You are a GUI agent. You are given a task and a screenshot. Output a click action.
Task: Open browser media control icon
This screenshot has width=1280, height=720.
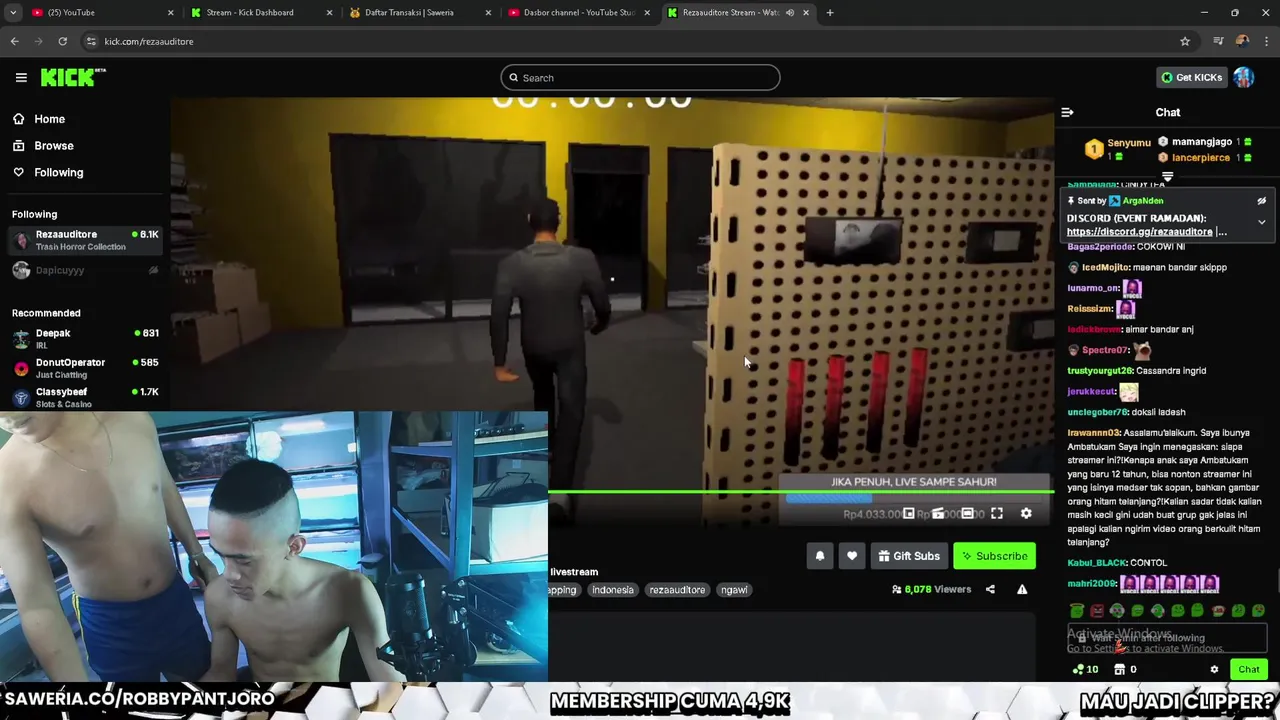point(1218,41)
